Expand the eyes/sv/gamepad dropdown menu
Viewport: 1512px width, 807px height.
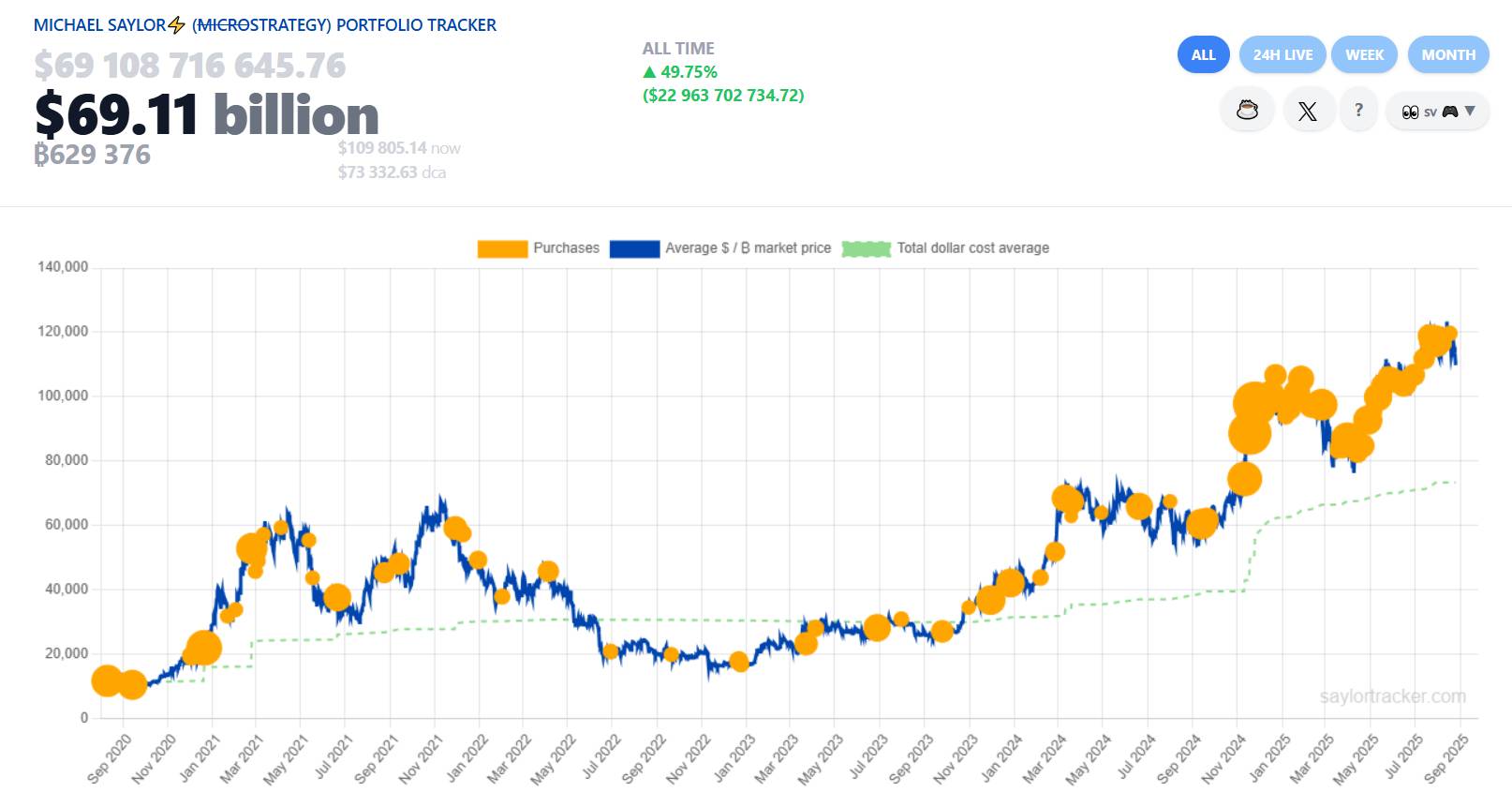click(1438, 111)
